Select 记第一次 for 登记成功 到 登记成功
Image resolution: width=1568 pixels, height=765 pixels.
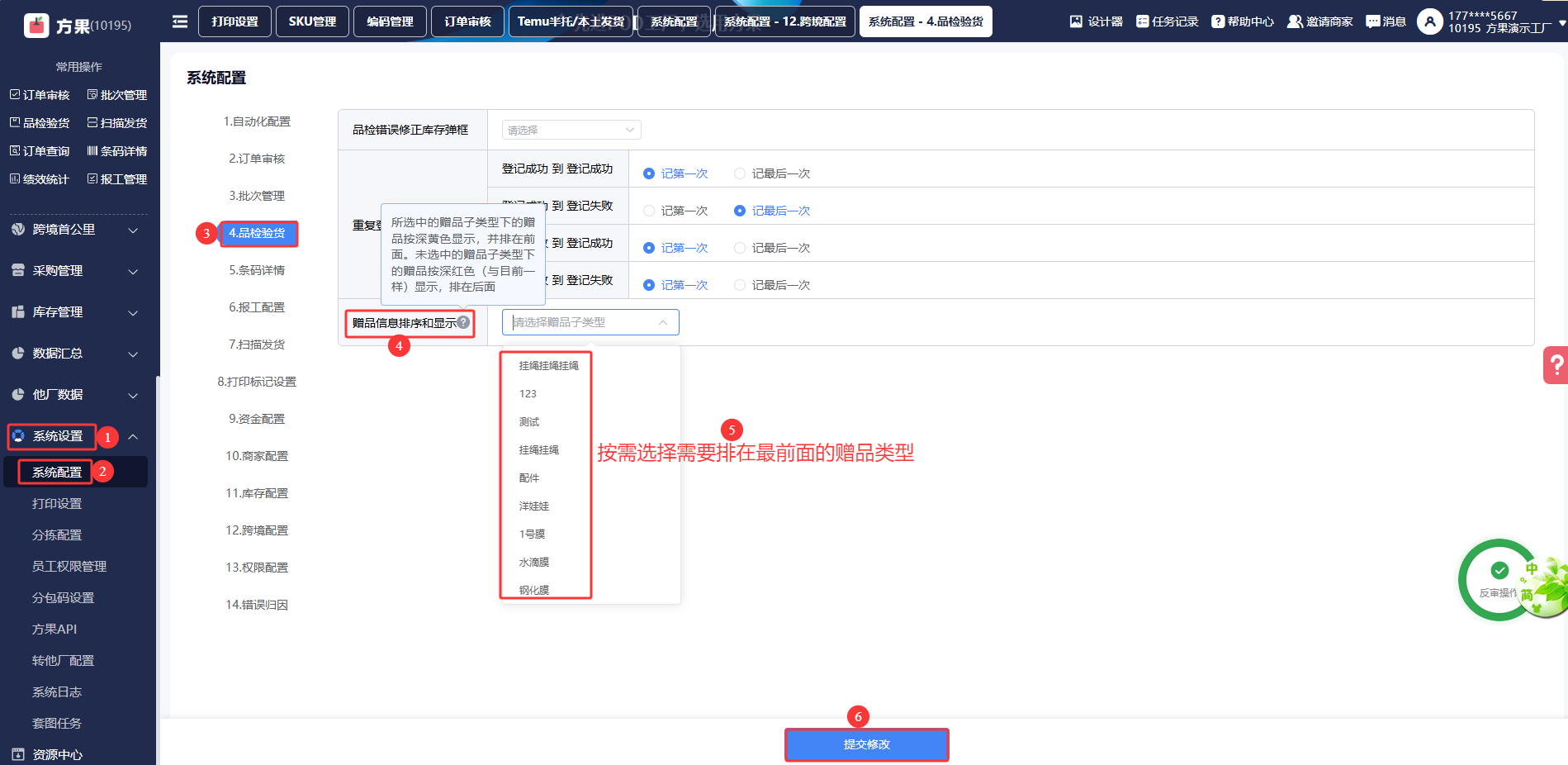pos(649,173)
